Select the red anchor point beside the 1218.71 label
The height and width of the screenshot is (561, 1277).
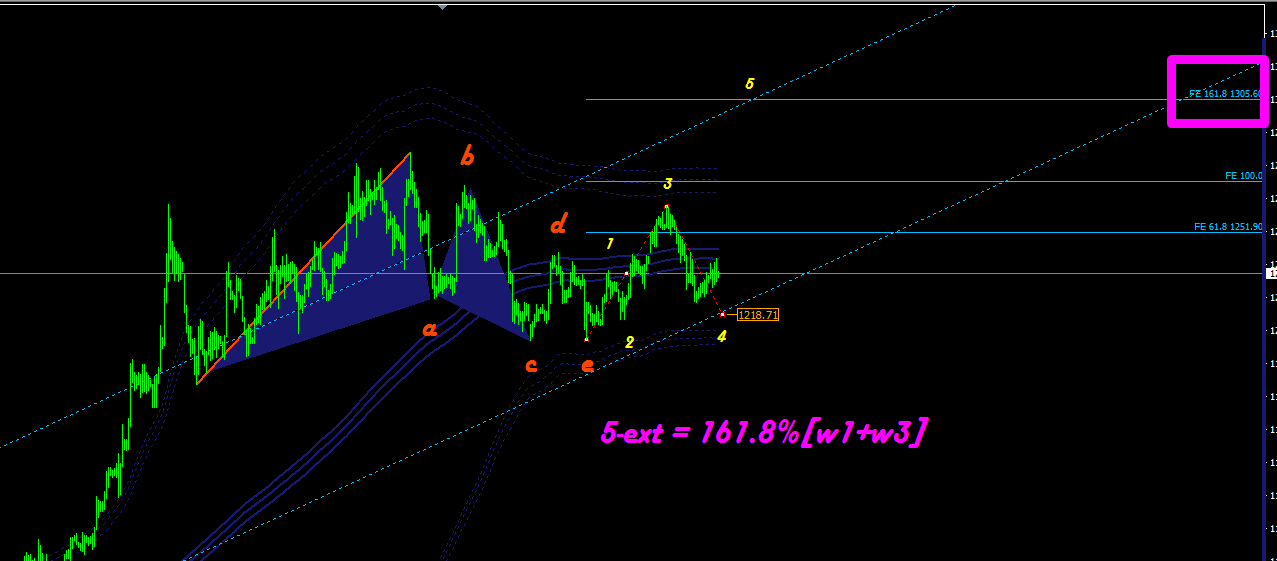pos(722,314)
